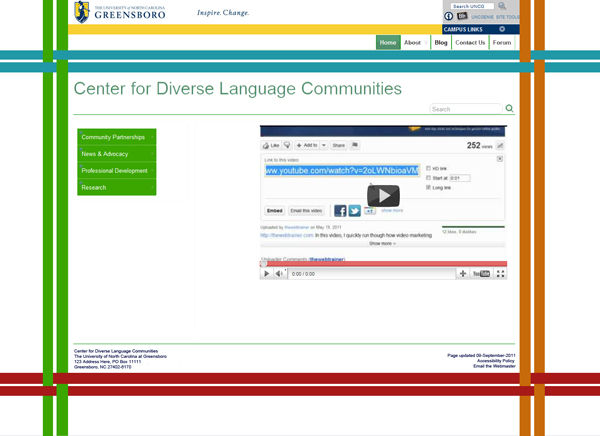This screenshot has width=600, height=436.
Task: Click the show more sharing link
Action: 392,211
